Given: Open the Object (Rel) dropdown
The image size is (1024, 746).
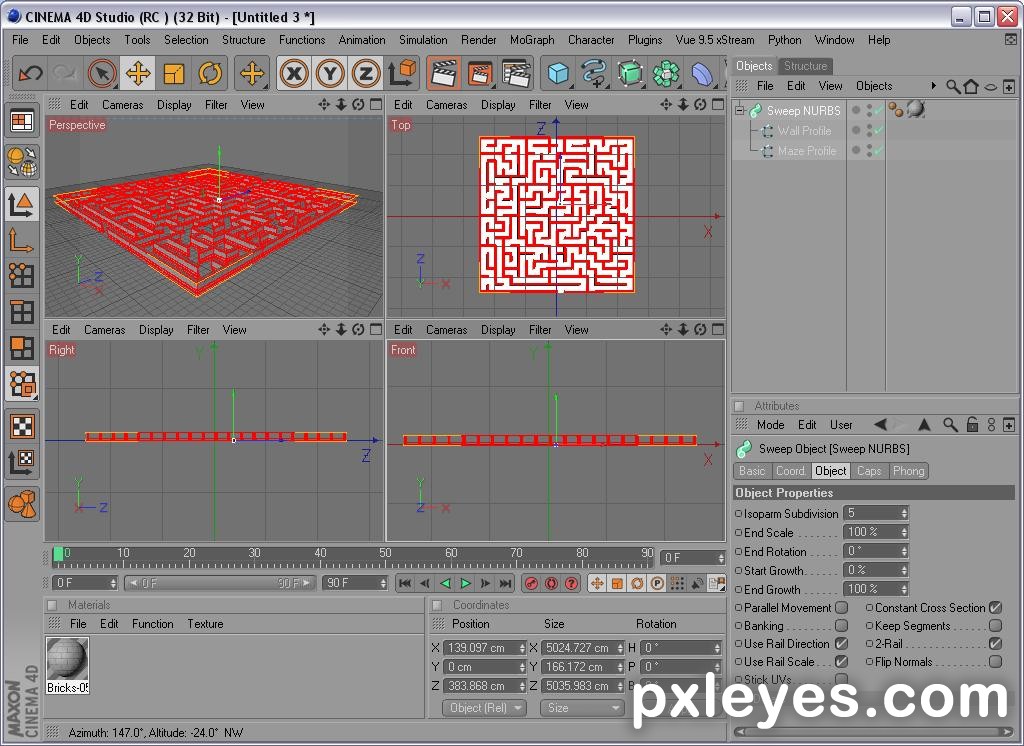Looking at the screenshot, I should coord(484,707).
